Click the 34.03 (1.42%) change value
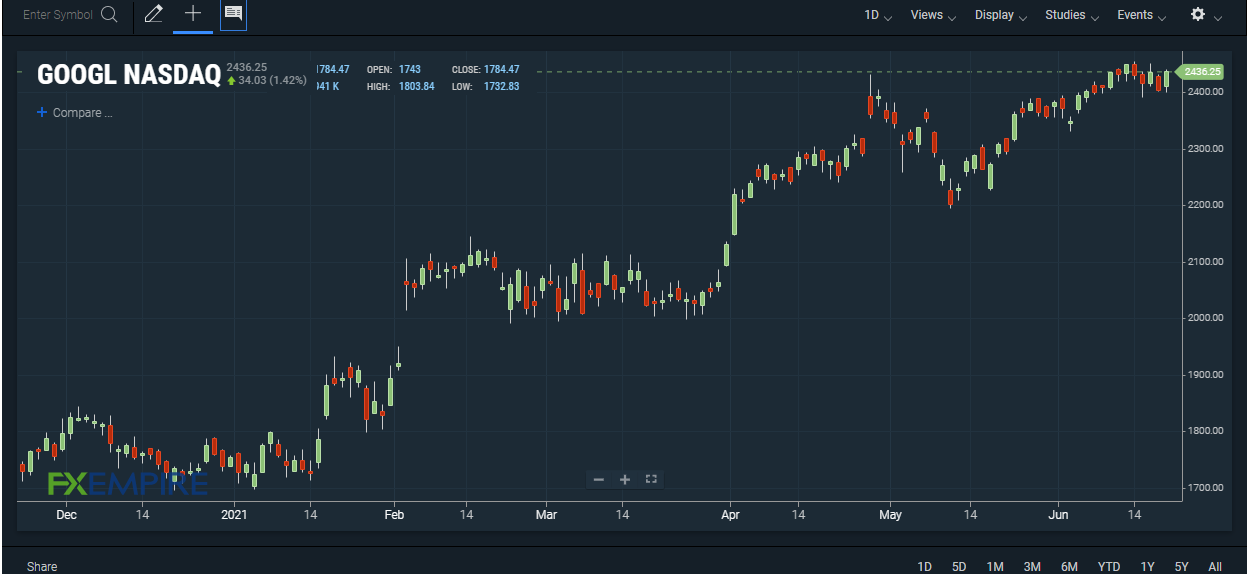 click(x=268, y=80)
